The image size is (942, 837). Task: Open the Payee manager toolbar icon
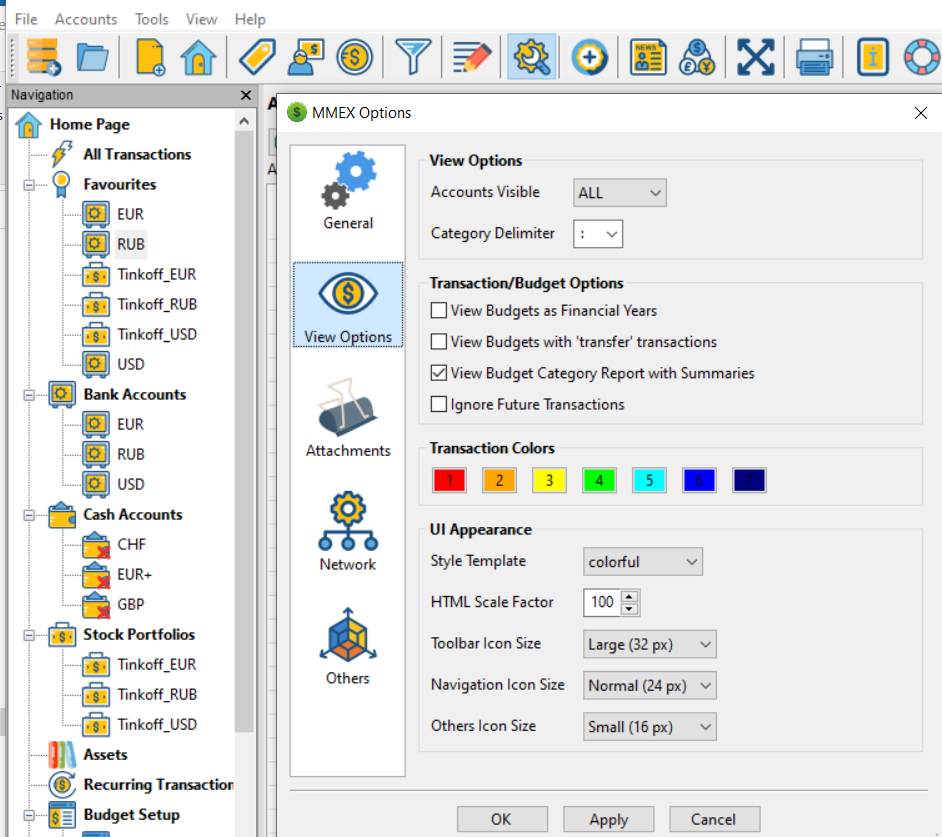pyautogui.click(x=306, y=57)
